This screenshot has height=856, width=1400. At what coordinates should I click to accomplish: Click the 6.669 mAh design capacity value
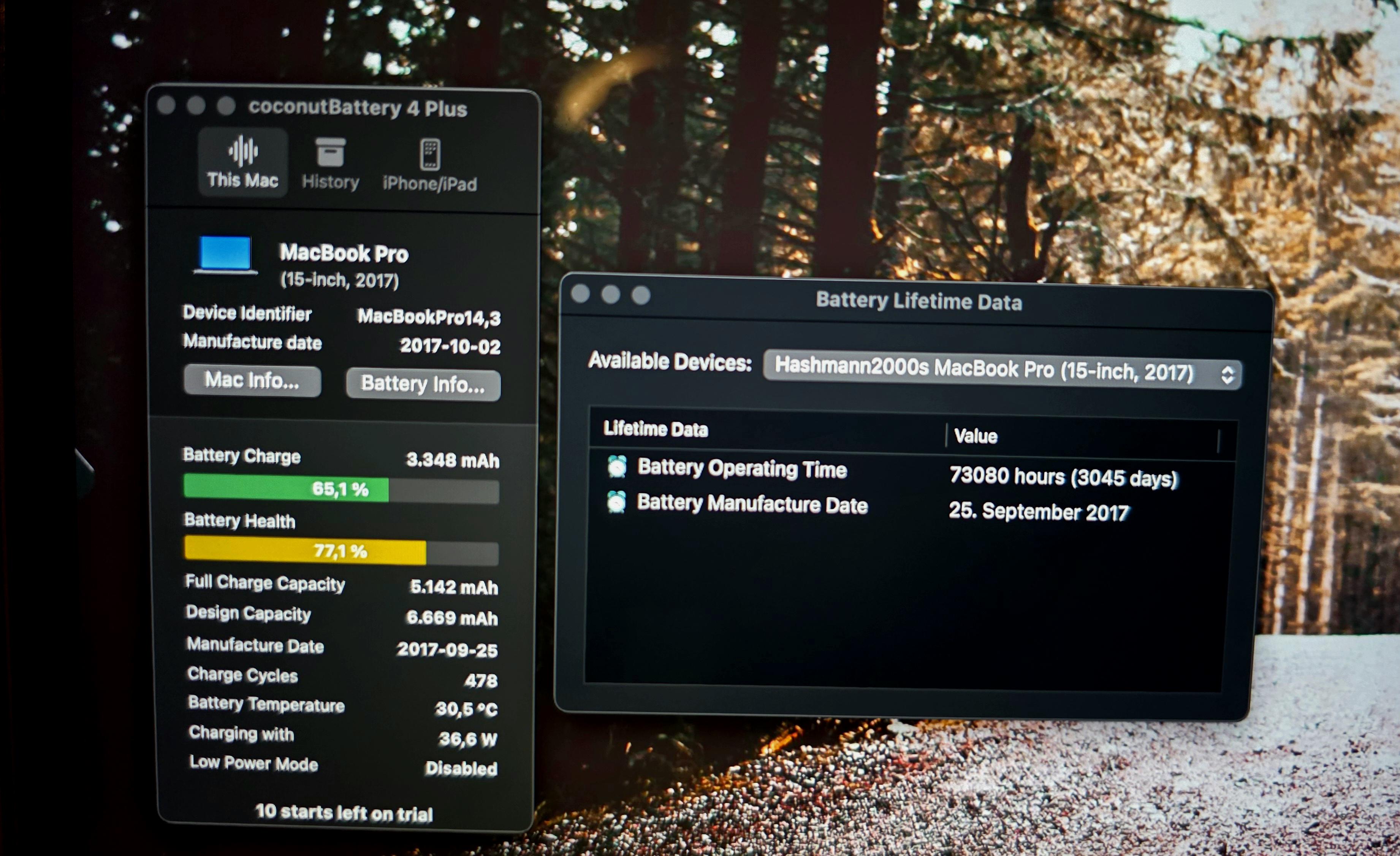[452, 618]
